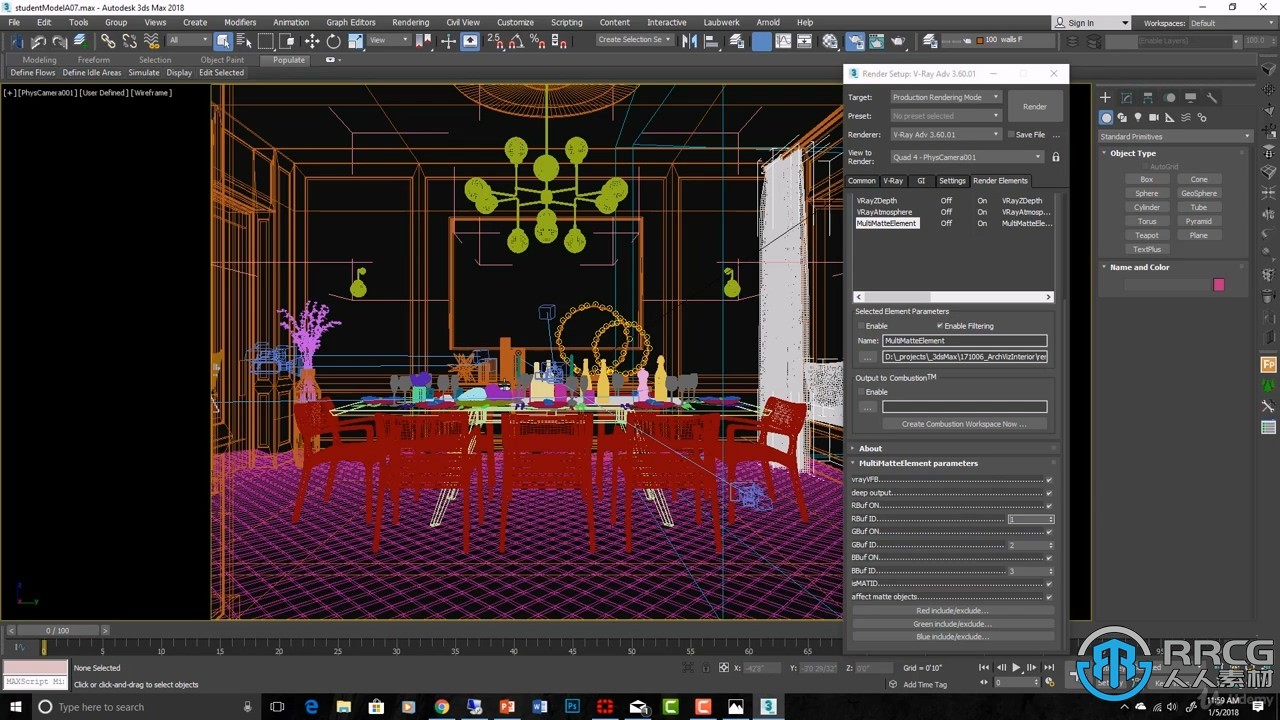This screenshot has height=720, width=1280.
Task: Activate the Select and Link tool
Action: tap(108, 41)
